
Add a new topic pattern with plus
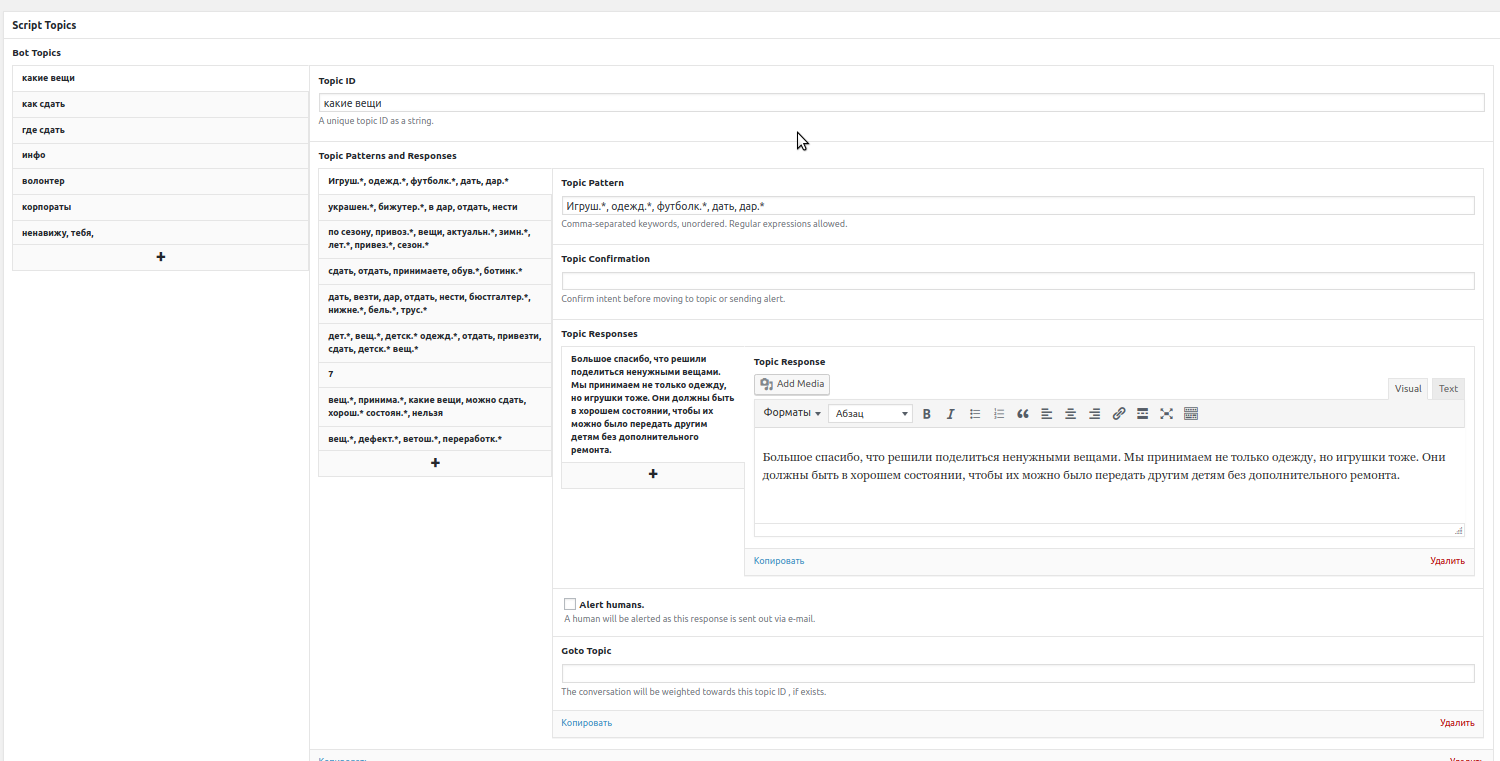point(435,463)
